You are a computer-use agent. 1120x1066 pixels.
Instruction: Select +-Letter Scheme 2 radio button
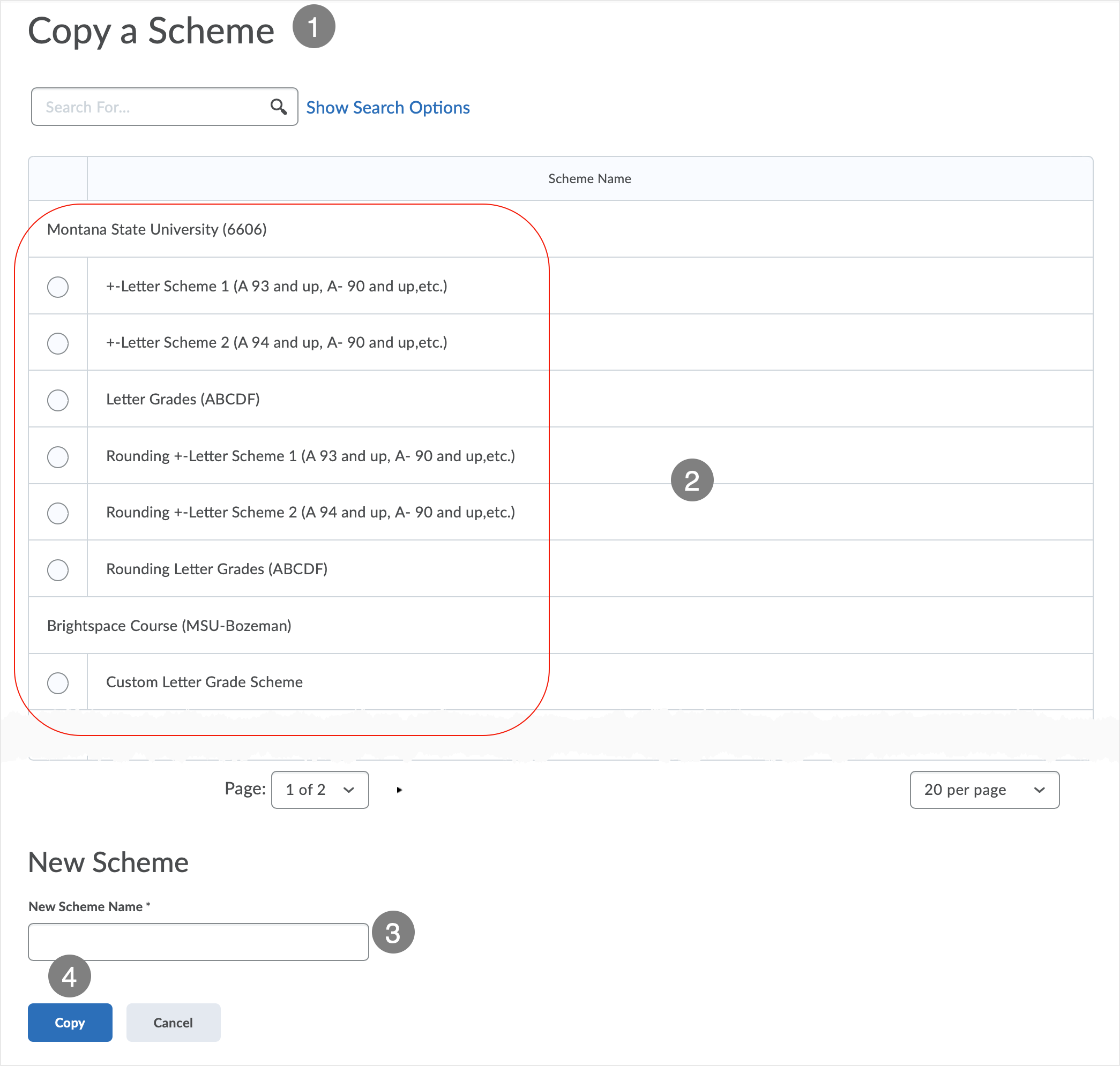(x=58, y=343)
